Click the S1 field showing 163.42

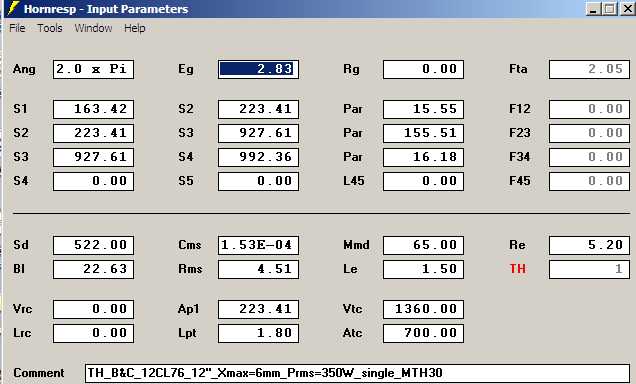tap(93, 109)
